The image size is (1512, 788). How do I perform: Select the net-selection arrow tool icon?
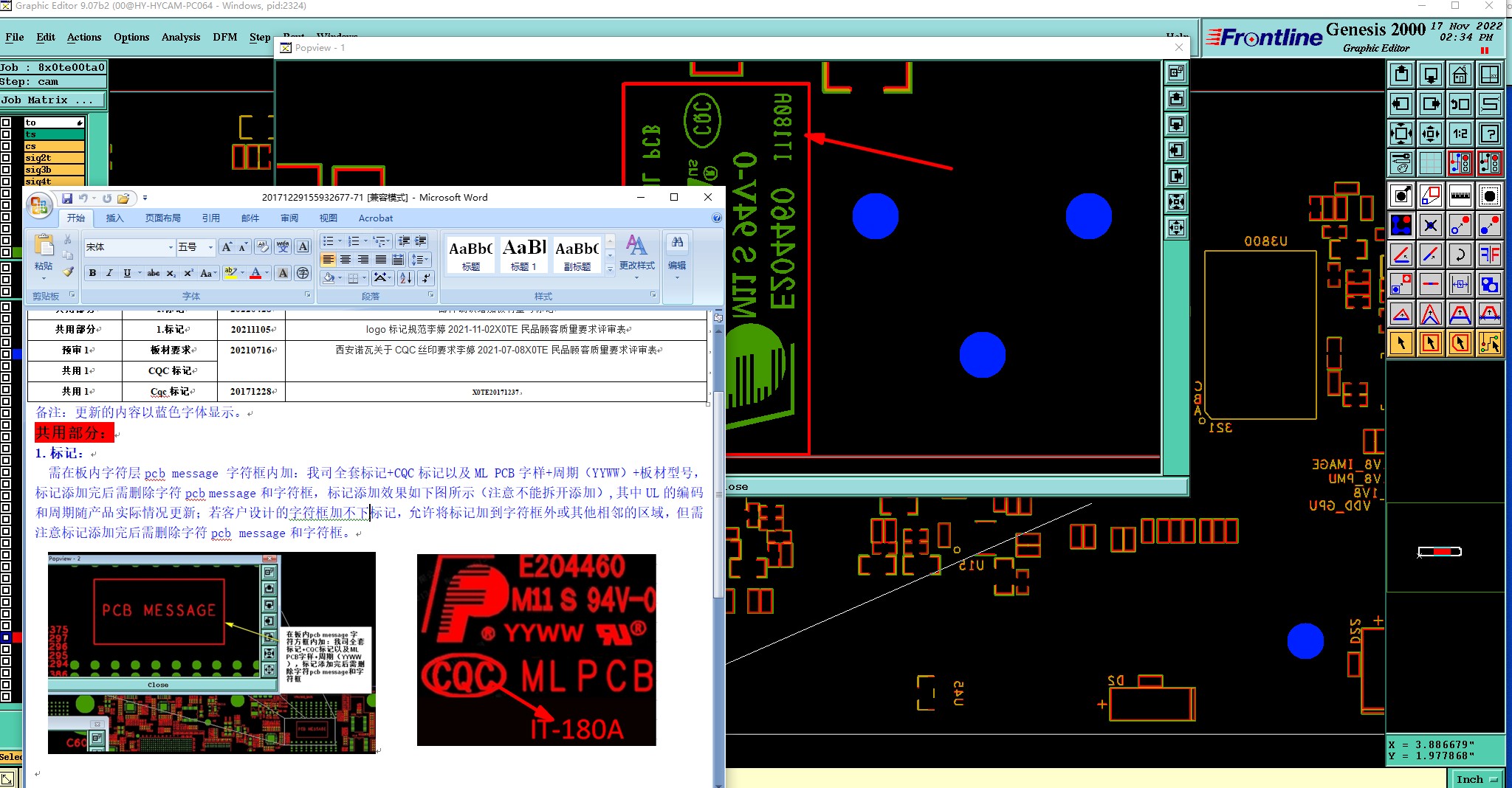coord(1490,343)
